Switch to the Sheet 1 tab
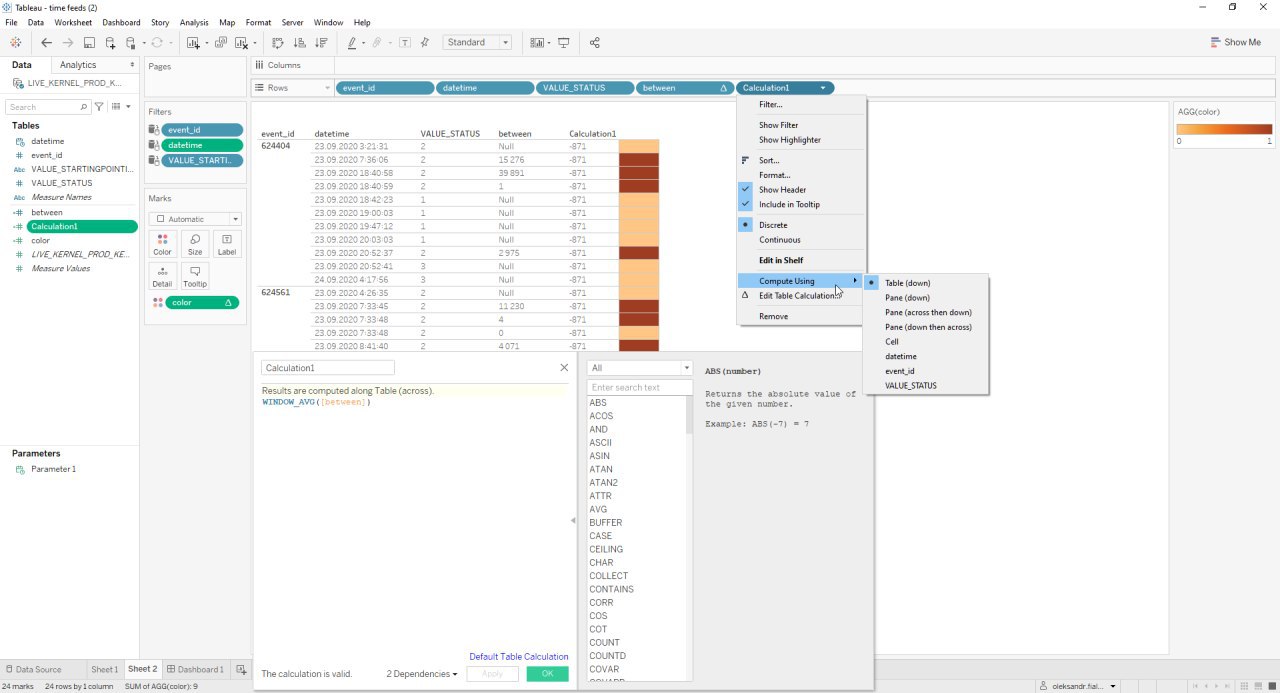Screen dimensions: 1280x693 pyautogui.click(x=104, y=669)
